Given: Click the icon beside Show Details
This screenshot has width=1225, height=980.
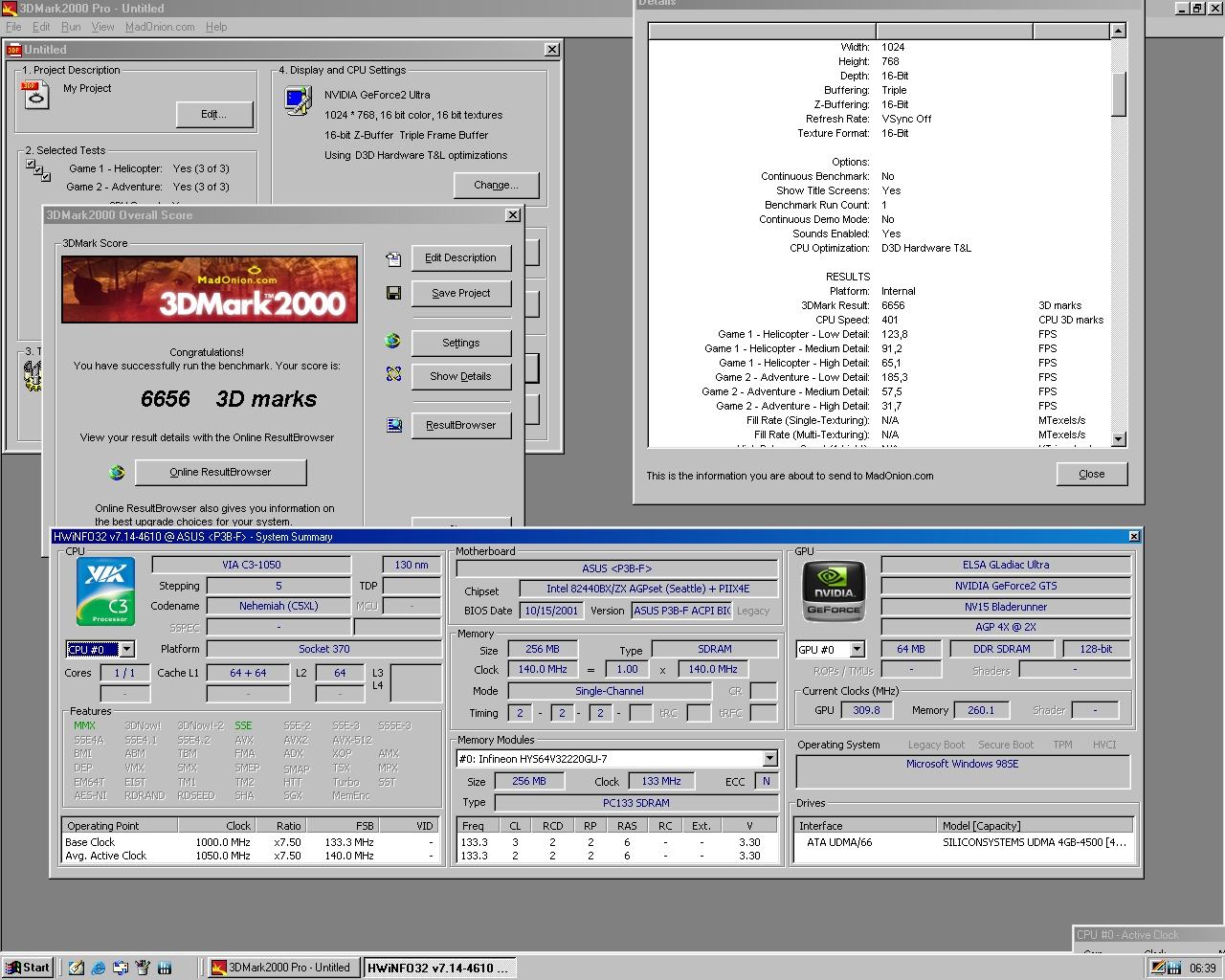Looking at the screenshot, I should click(393, 374).
